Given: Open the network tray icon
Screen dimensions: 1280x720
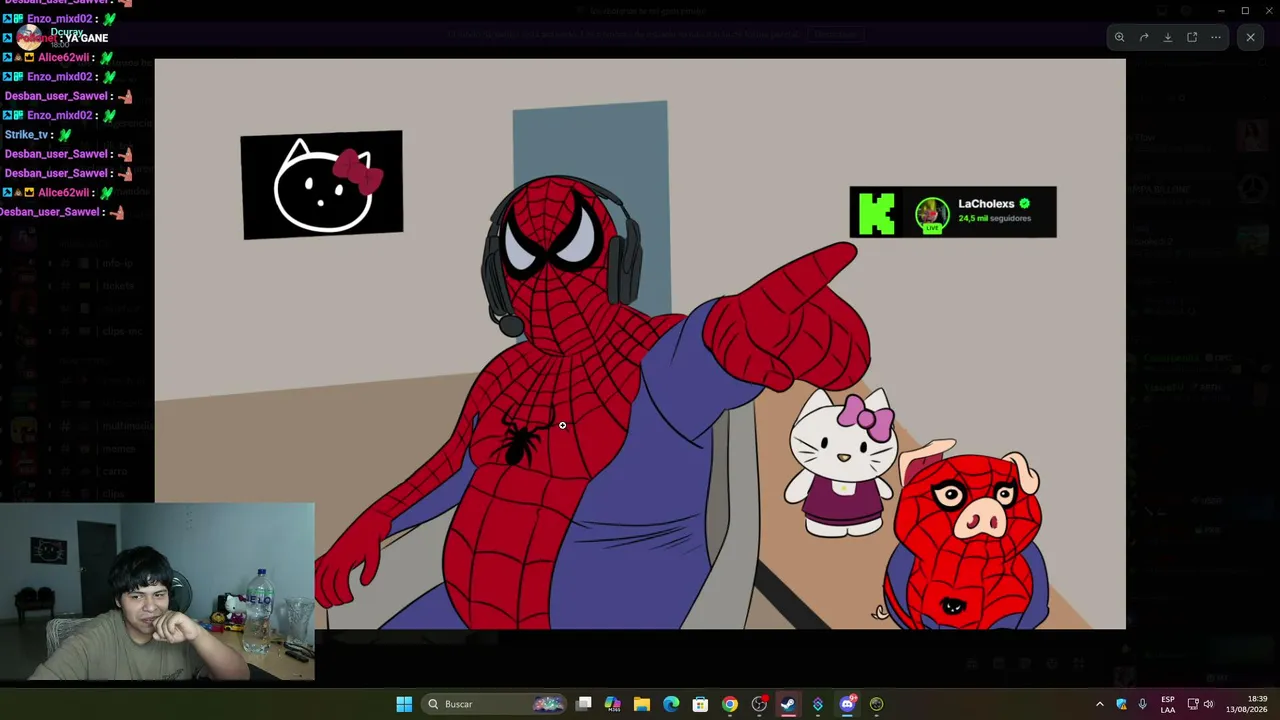Looking at the screenshot, I should [1193, 704].
